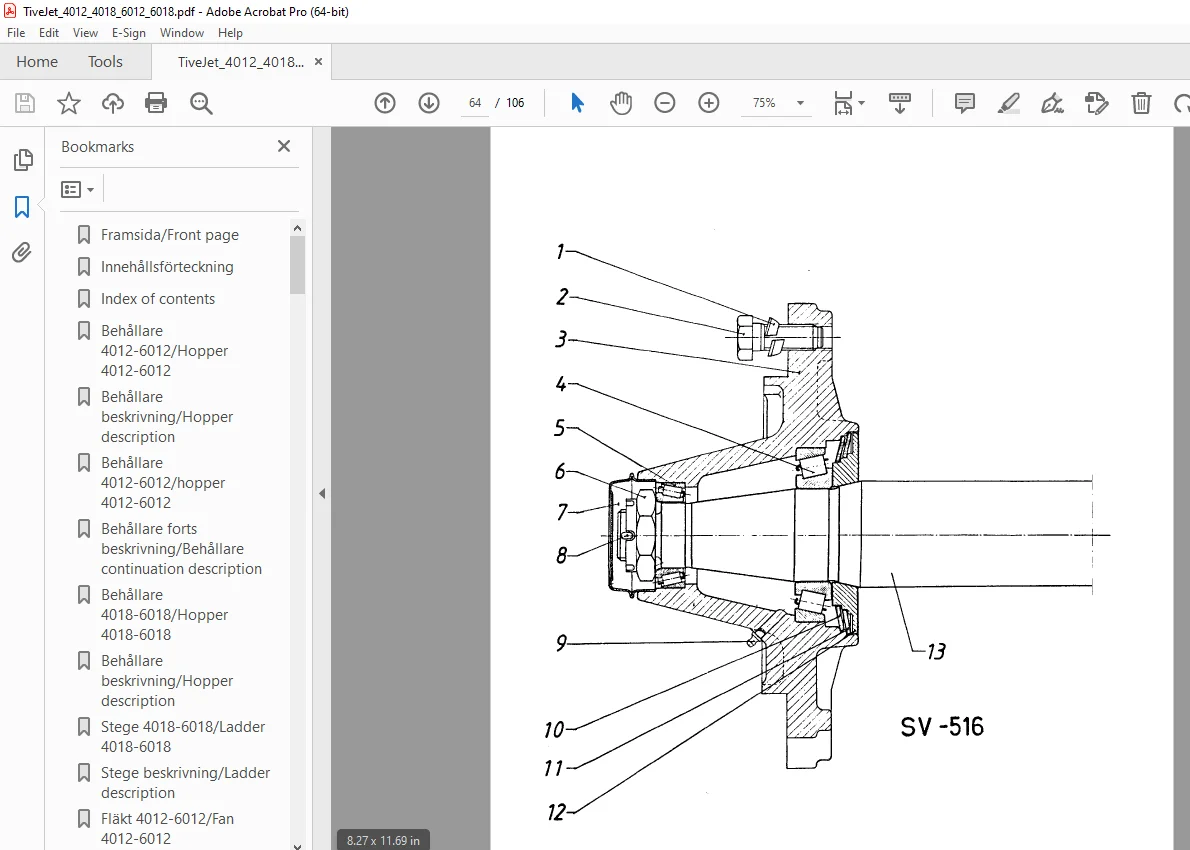Image resolution: width=1190 pixels, height=850 pixels.
Task: Open the find text magnifier icon
Action: (201, 103)
